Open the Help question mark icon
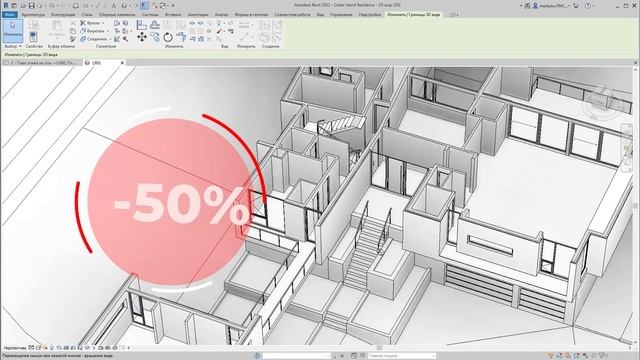The height and width of the screenshot is (360, 640). tap(588, 6)
